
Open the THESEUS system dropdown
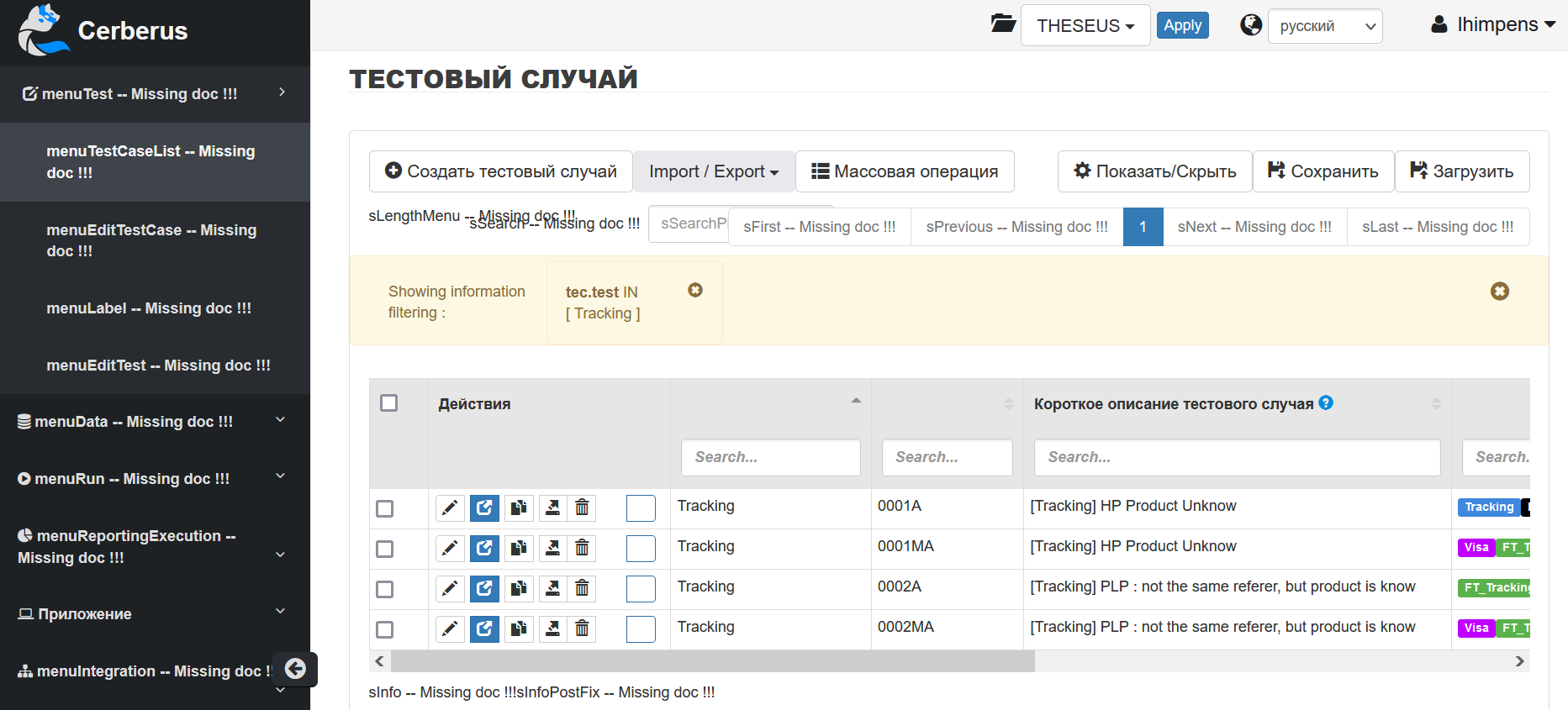[1085, 25]
